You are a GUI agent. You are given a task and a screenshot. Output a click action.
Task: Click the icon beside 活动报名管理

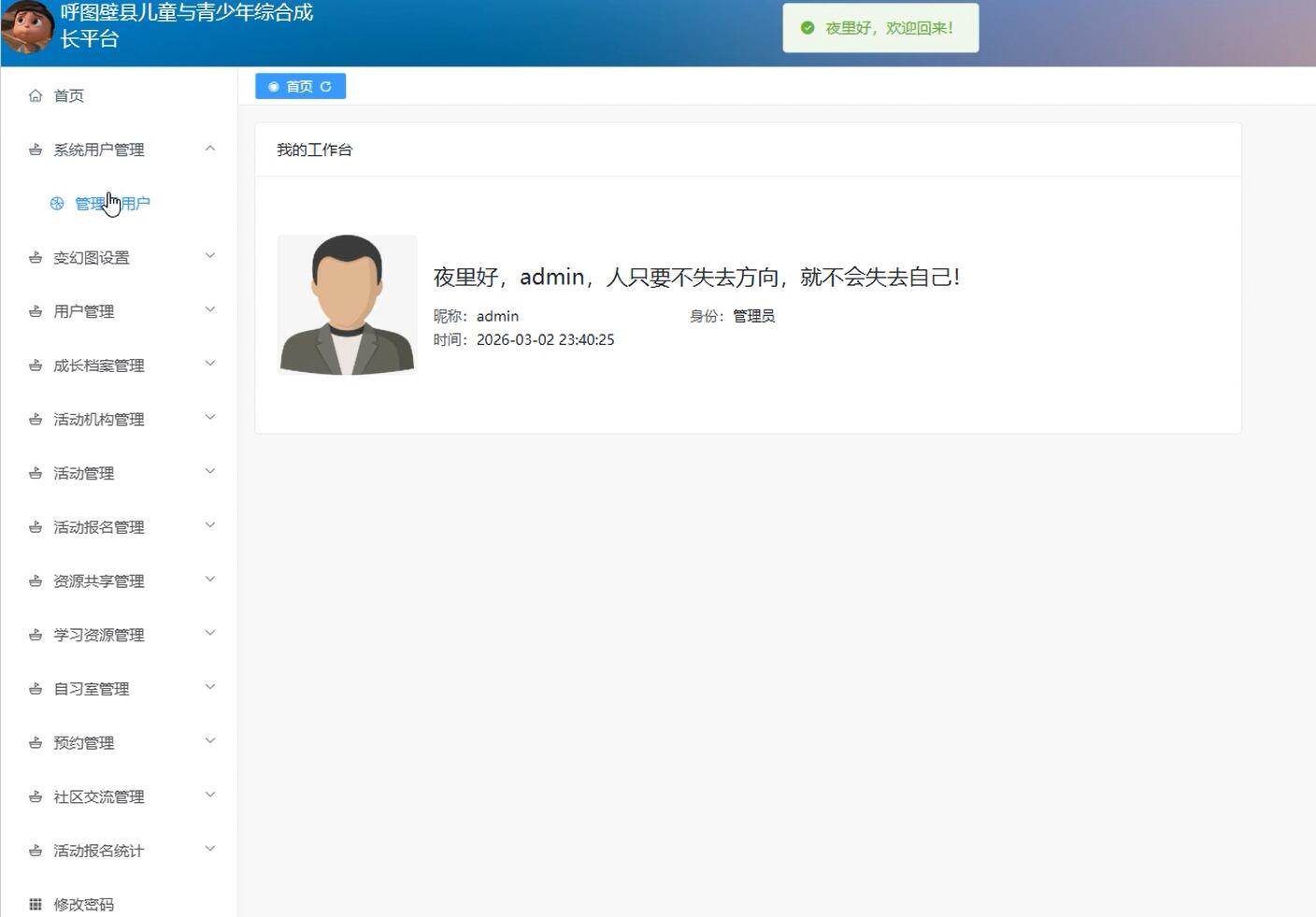point(36,527)
